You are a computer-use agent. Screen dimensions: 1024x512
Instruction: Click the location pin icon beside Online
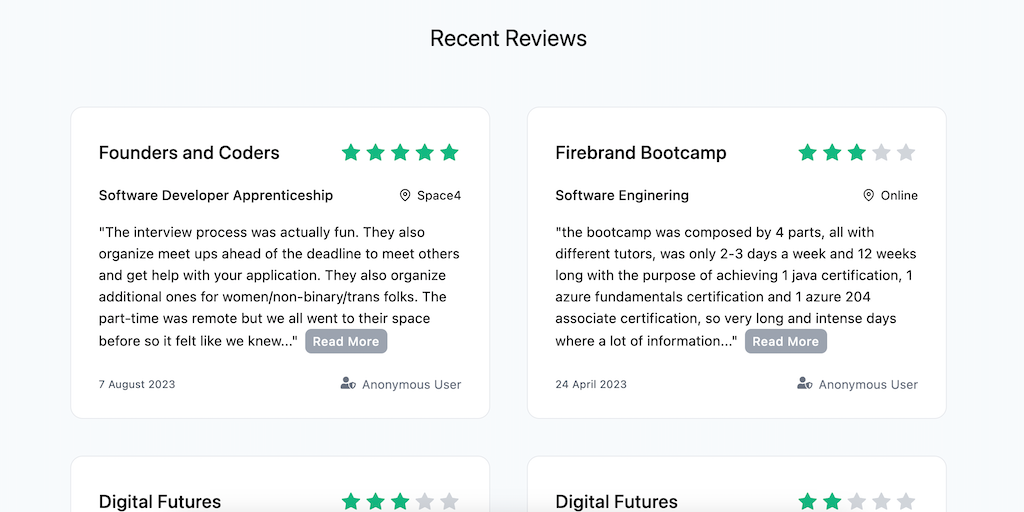point(869,195)
